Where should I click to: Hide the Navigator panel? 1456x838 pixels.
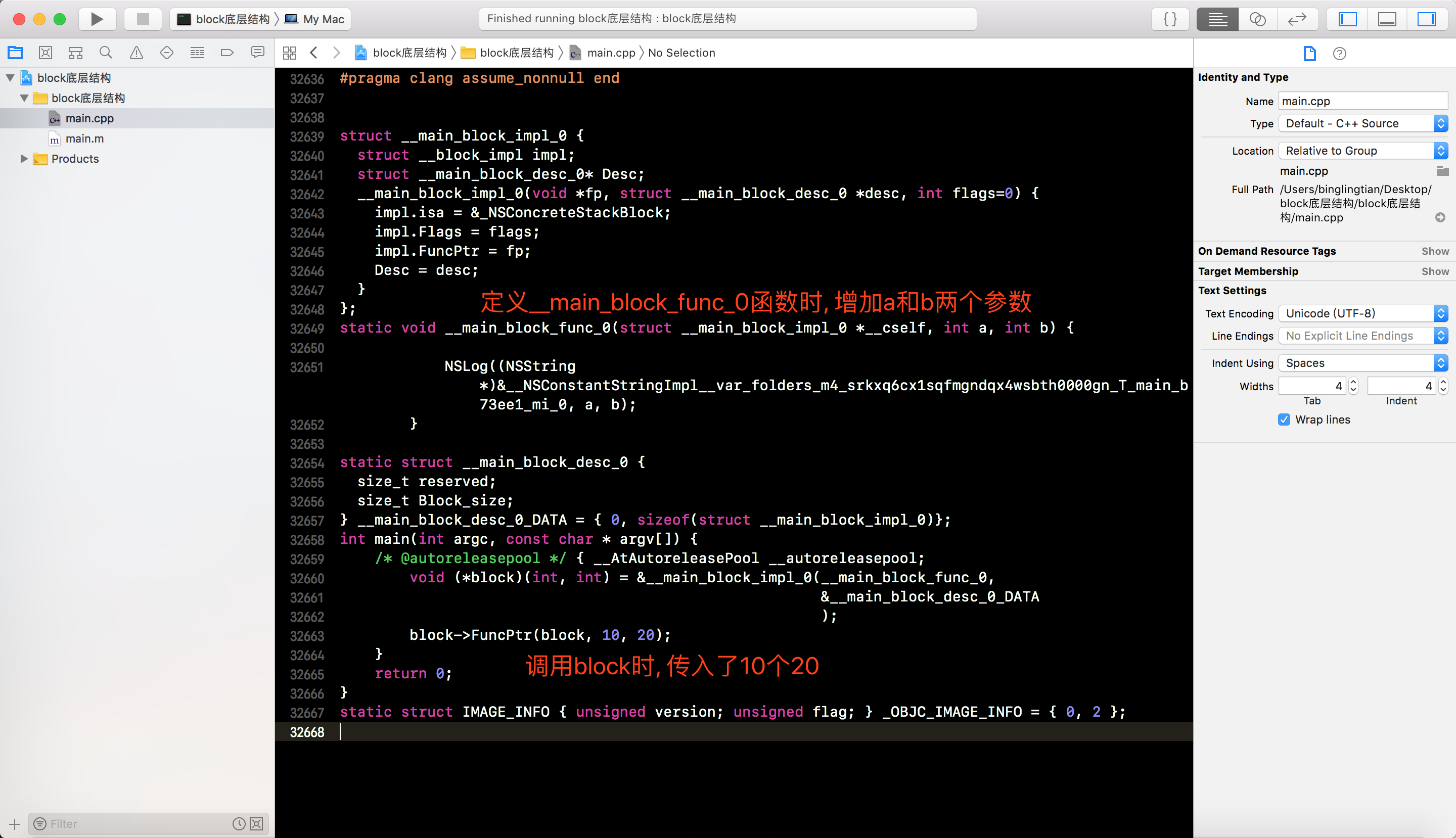1347,19
